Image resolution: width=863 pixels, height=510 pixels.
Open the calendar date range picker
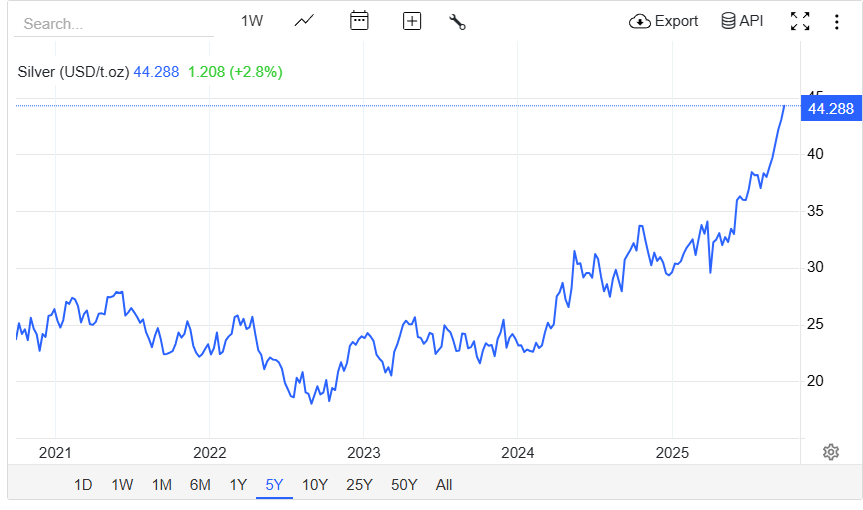359,21
